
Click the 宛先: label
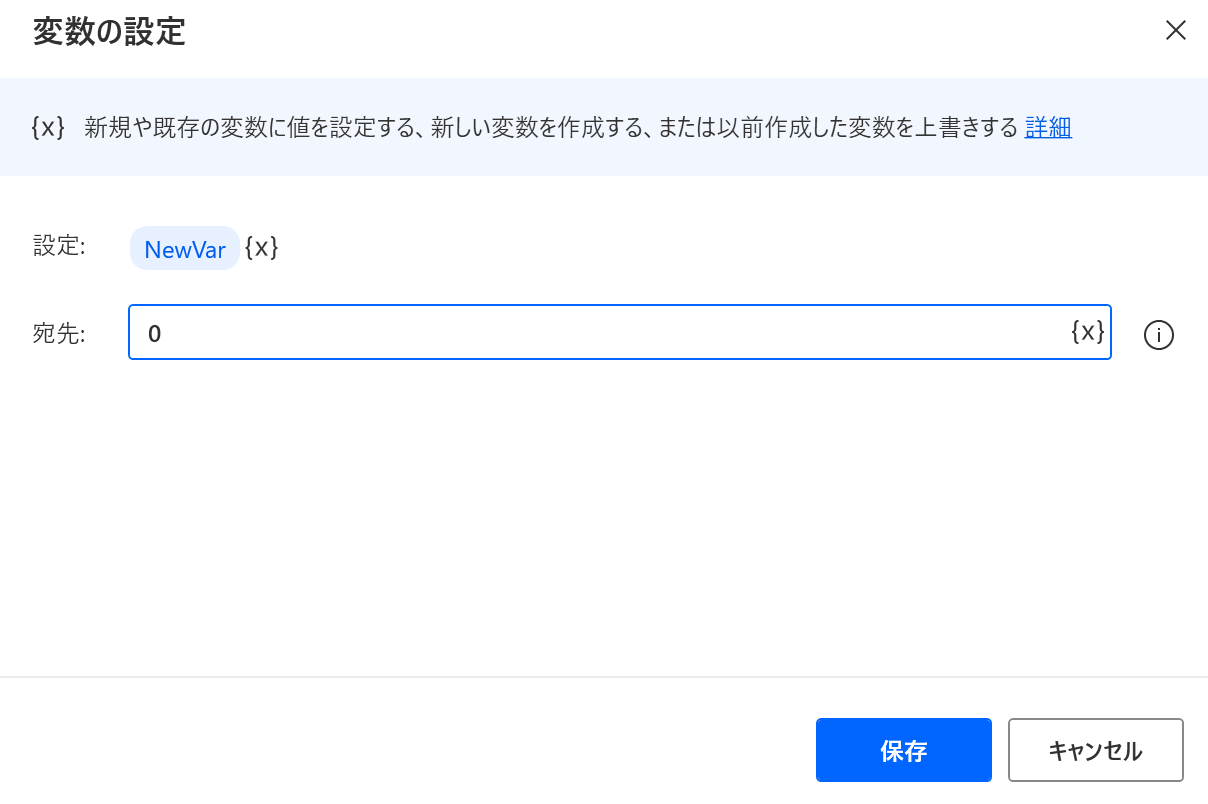coord(59,334)
